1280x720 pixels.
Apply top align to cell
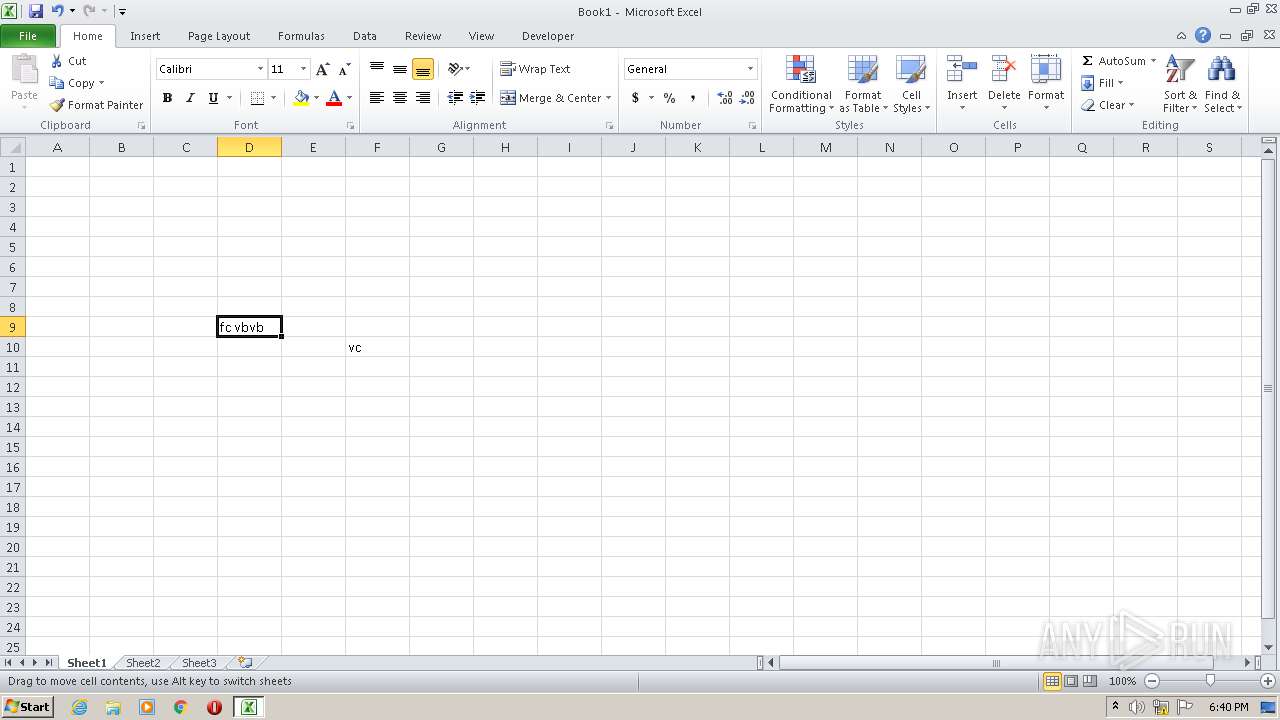(x=377, y=69)
